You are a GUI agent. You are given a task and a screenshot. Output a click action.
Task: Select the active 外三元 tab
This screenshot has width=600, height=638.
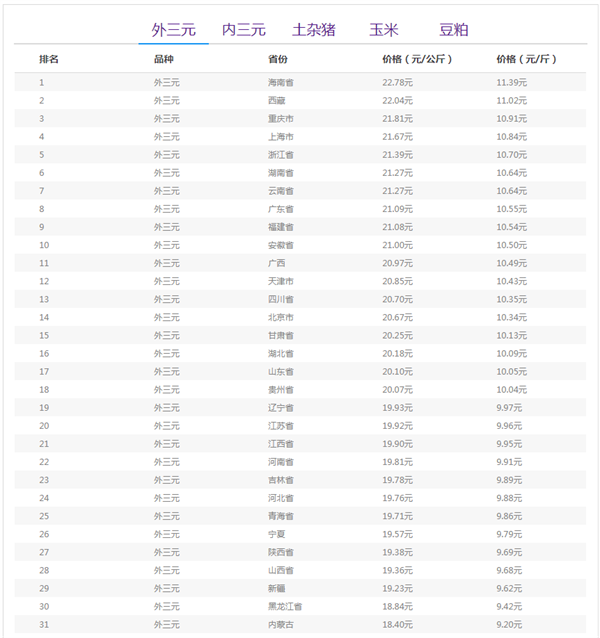point(173,30)
